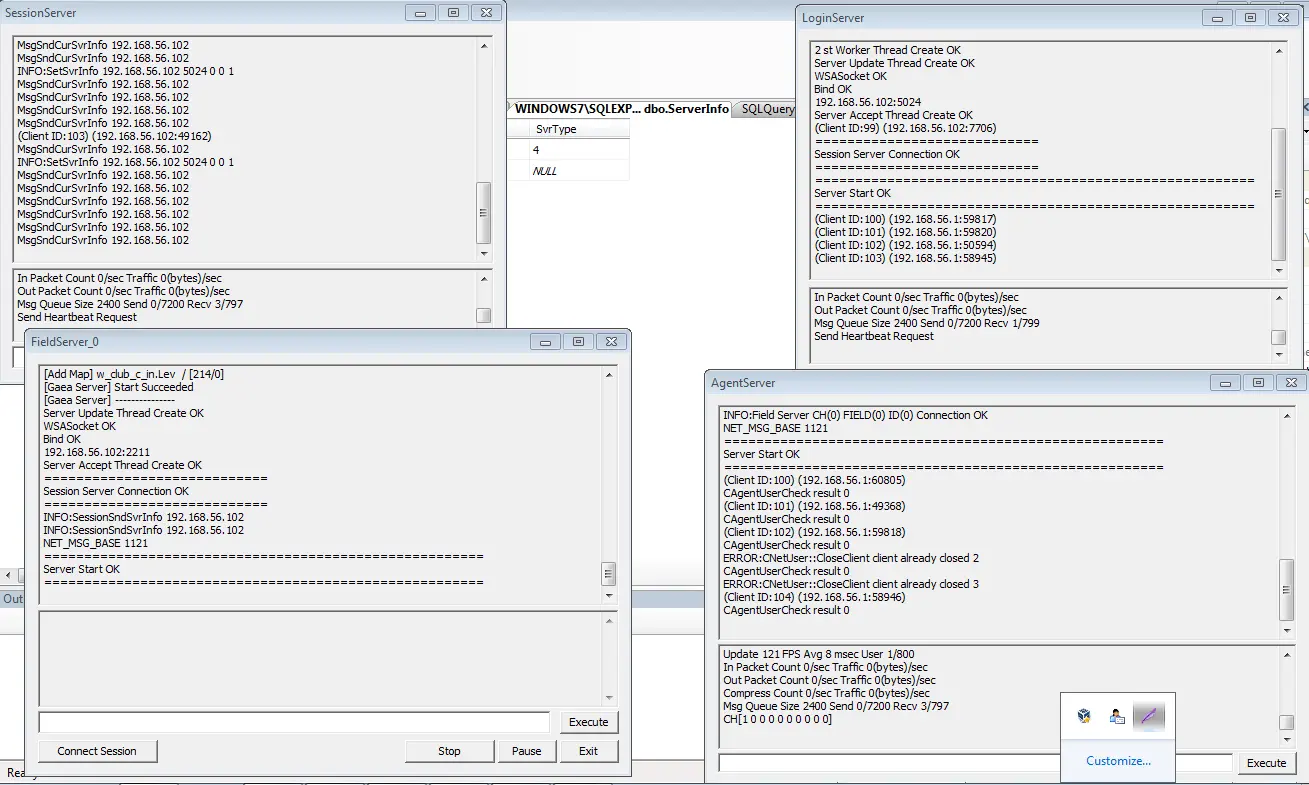Click Execute in the FieldServer_0 window
Viewport: 1309px width, 785px height.
(588, 722)
